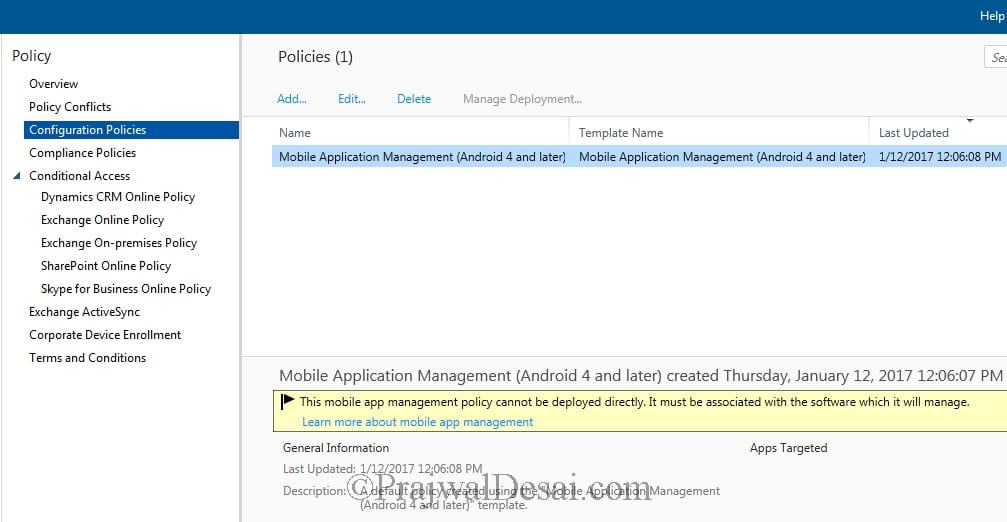Click Manage Deployment... button

[x=522, y=99]
